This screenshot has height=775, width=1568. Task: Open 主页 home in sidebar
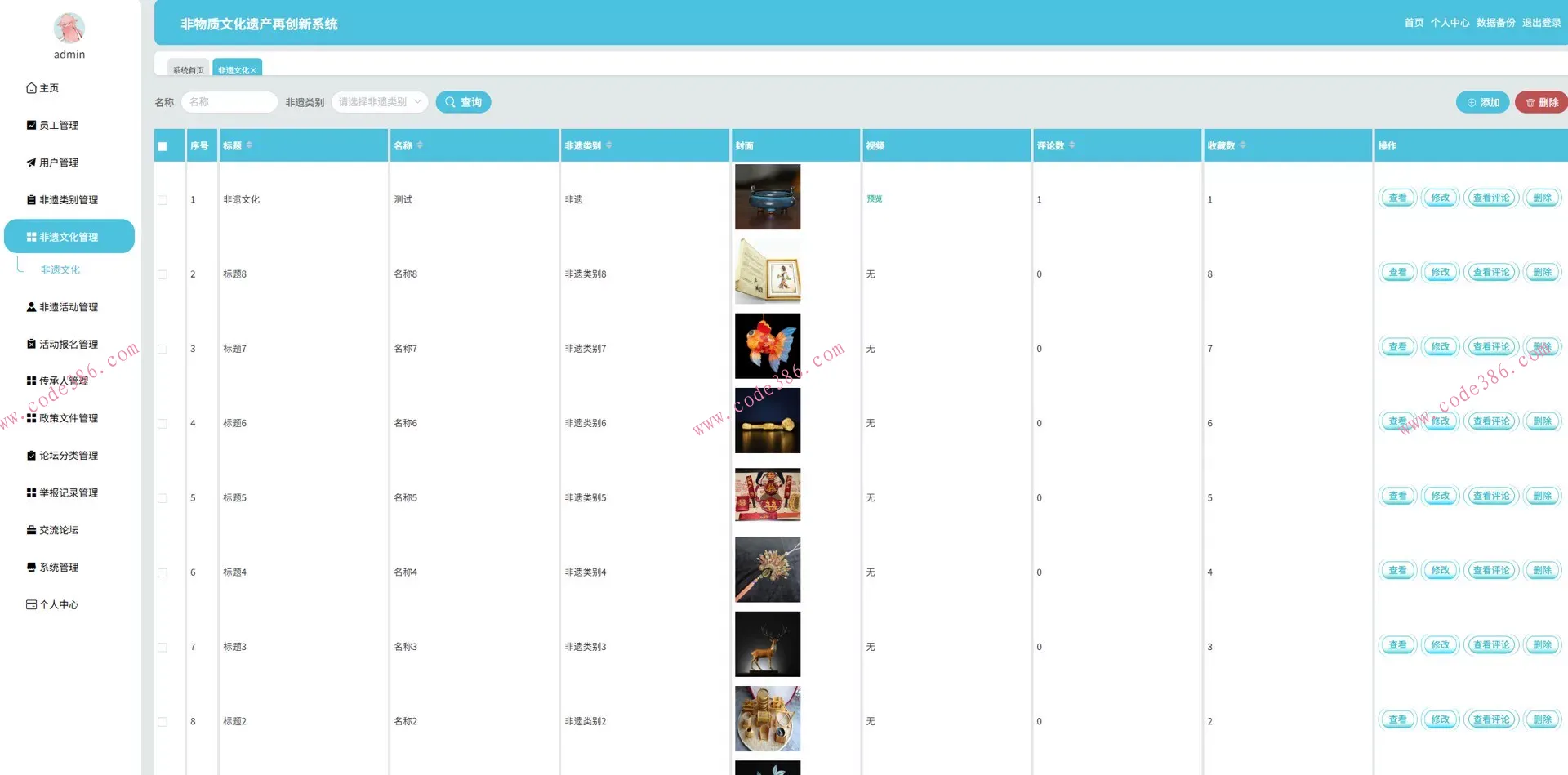pos(42,88)
